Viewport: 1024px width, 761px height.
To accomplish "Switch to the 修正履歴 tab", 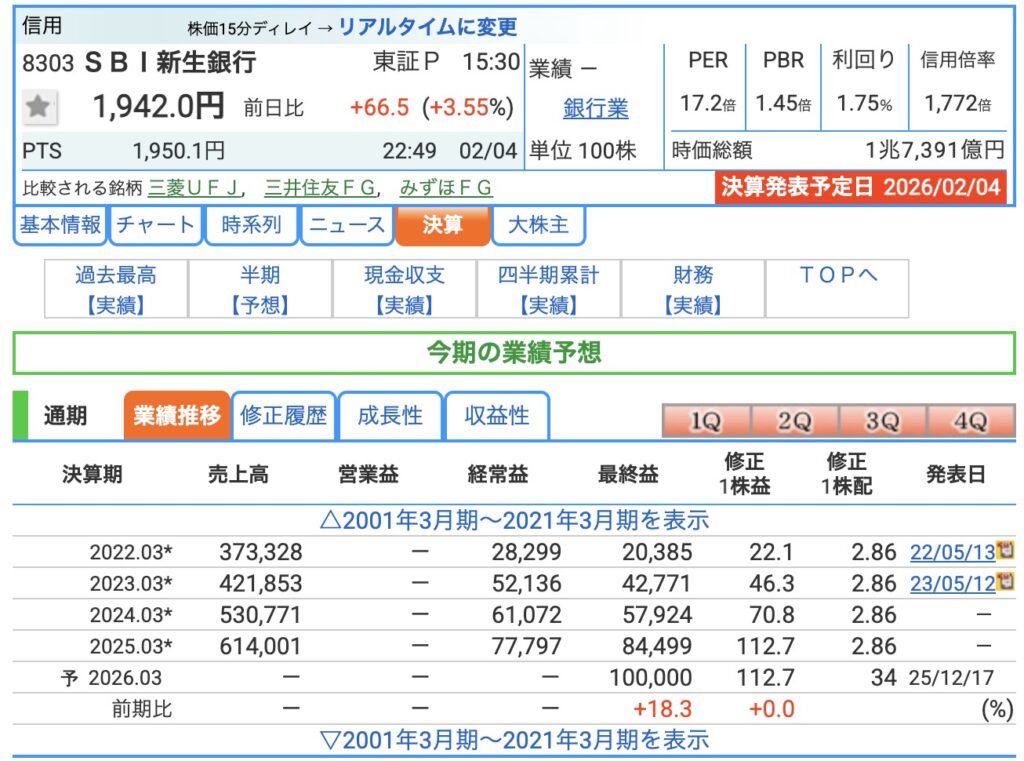I will pyautogui.click(x=284, y=416).
